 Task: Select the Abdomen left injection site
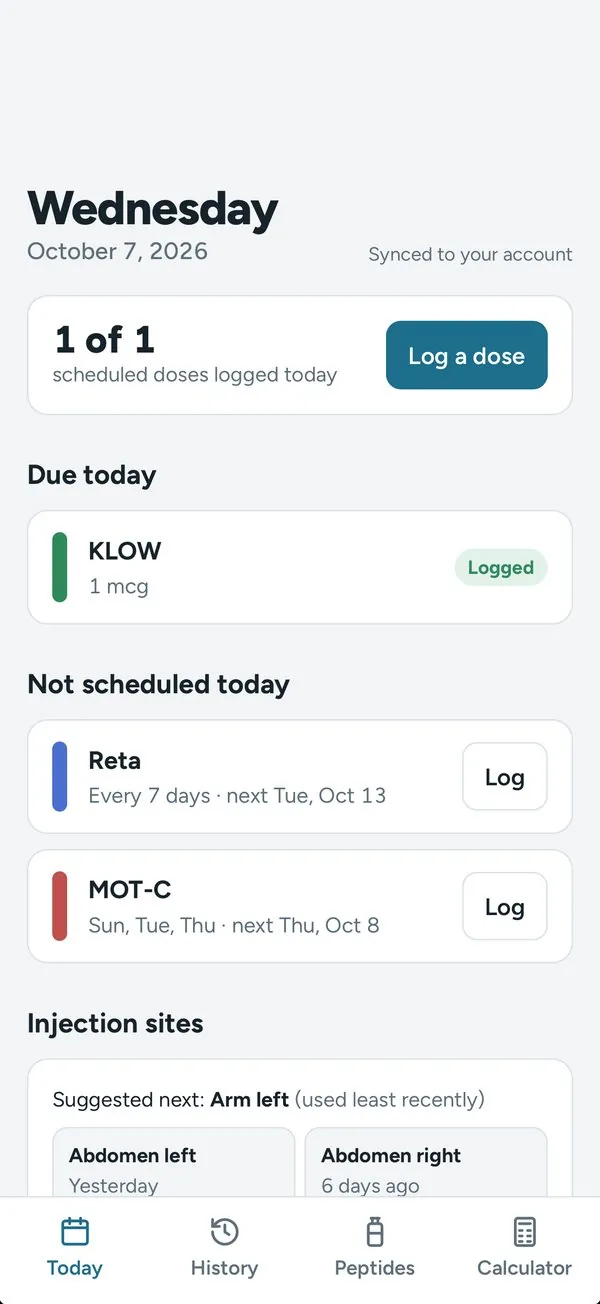174,1163
